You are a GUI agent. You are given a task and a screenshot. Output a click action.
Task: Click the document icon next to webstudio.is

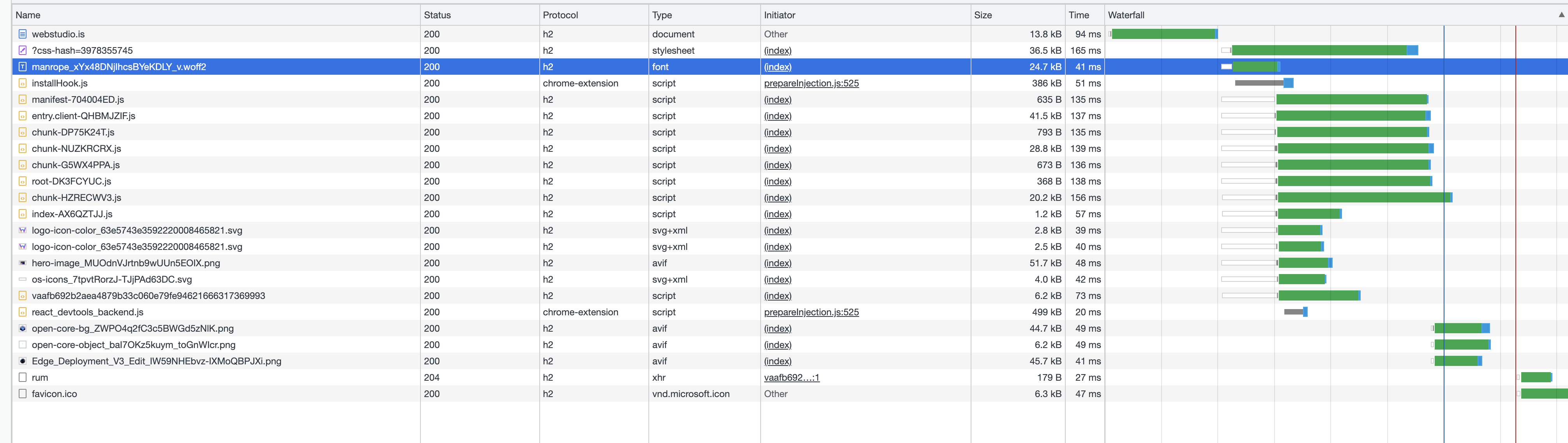pos(23,34)
